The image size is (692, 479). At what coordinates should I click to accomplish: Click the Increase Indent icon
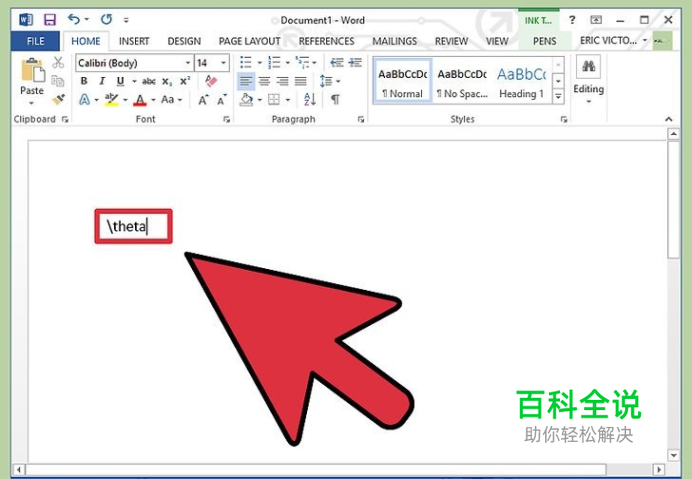(355, 63)
